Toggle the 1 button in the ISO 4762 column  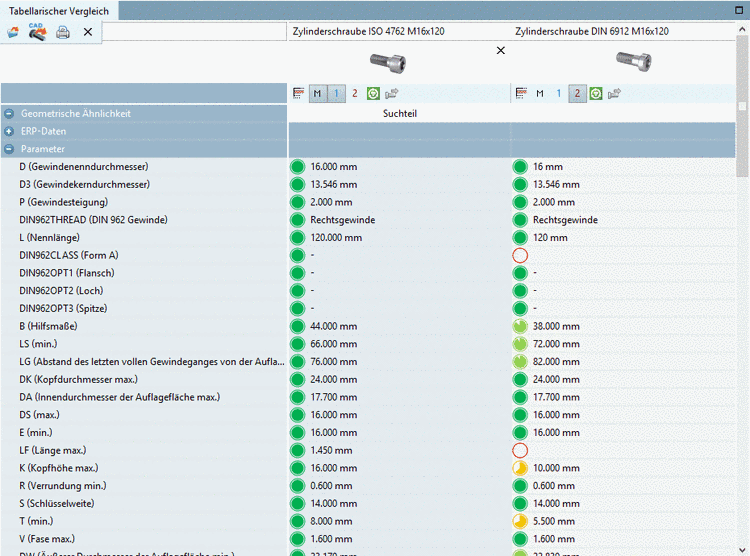336,93
